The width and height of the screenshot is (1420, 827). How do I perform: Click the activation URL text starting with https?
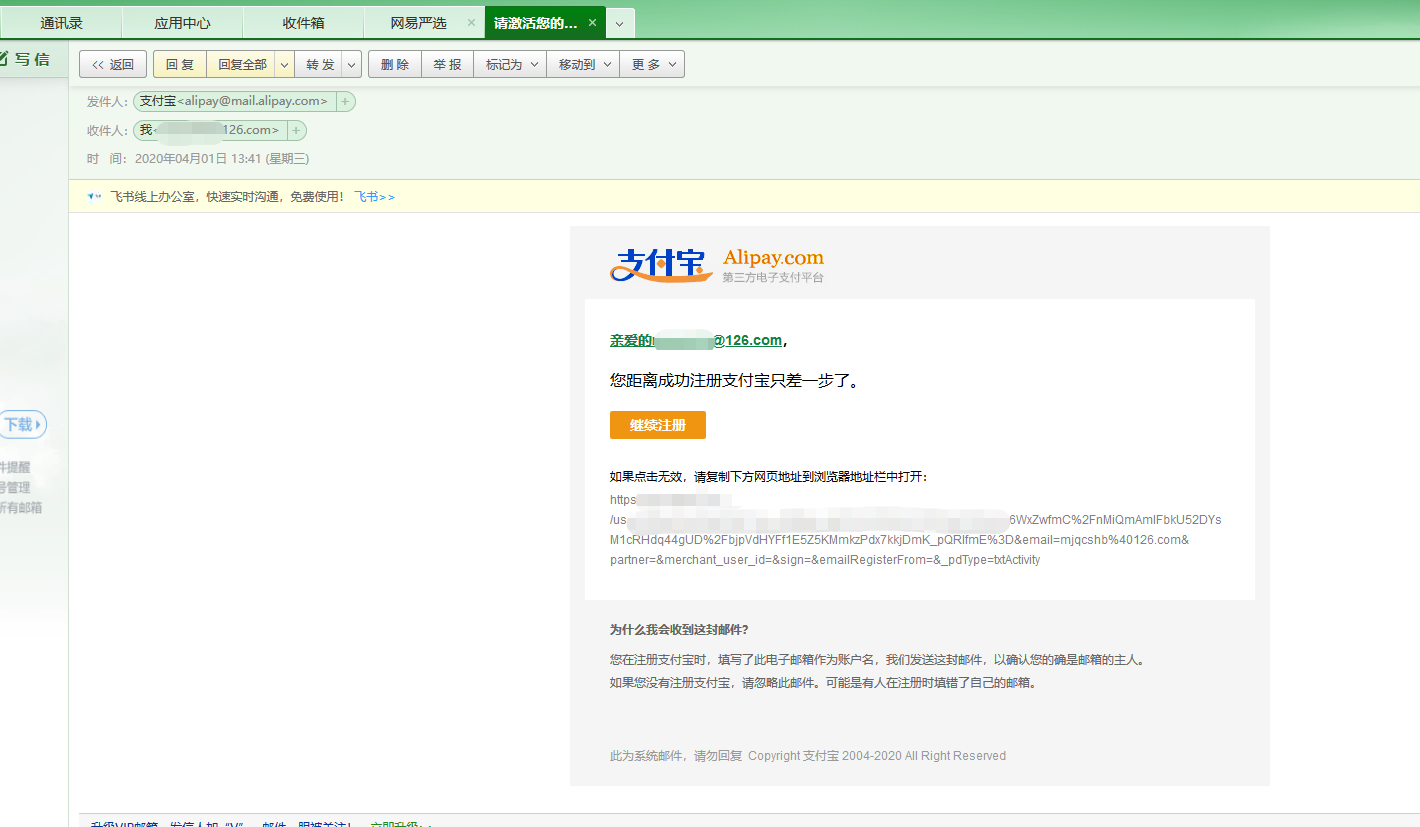tap(915, 530)
